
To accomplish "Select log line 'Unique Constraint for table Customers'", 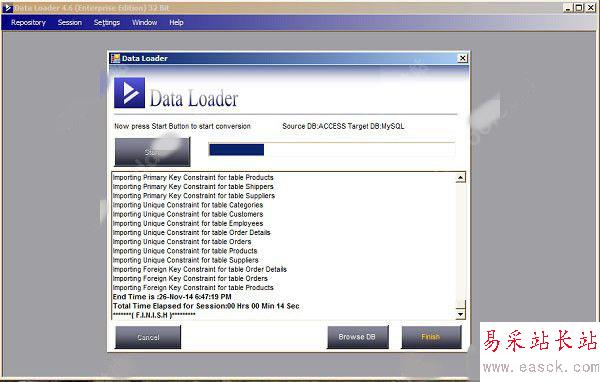I will tap(188, 214).
